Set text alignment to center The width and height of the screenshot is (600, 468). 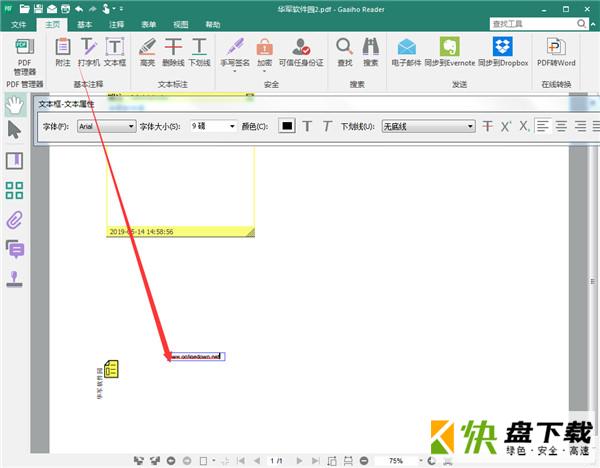(561, 126)
